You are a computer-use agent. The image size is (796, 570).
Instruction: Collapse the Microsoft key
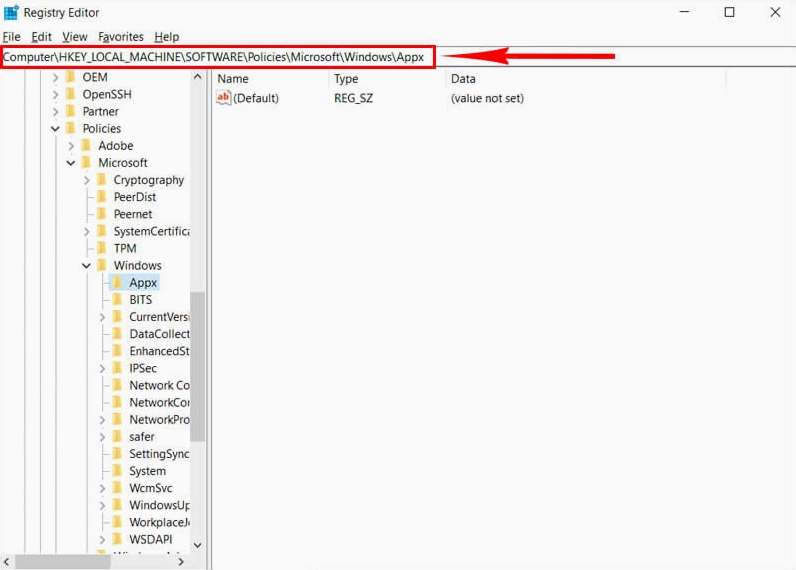pyautogui.click(x=71, y=163)
